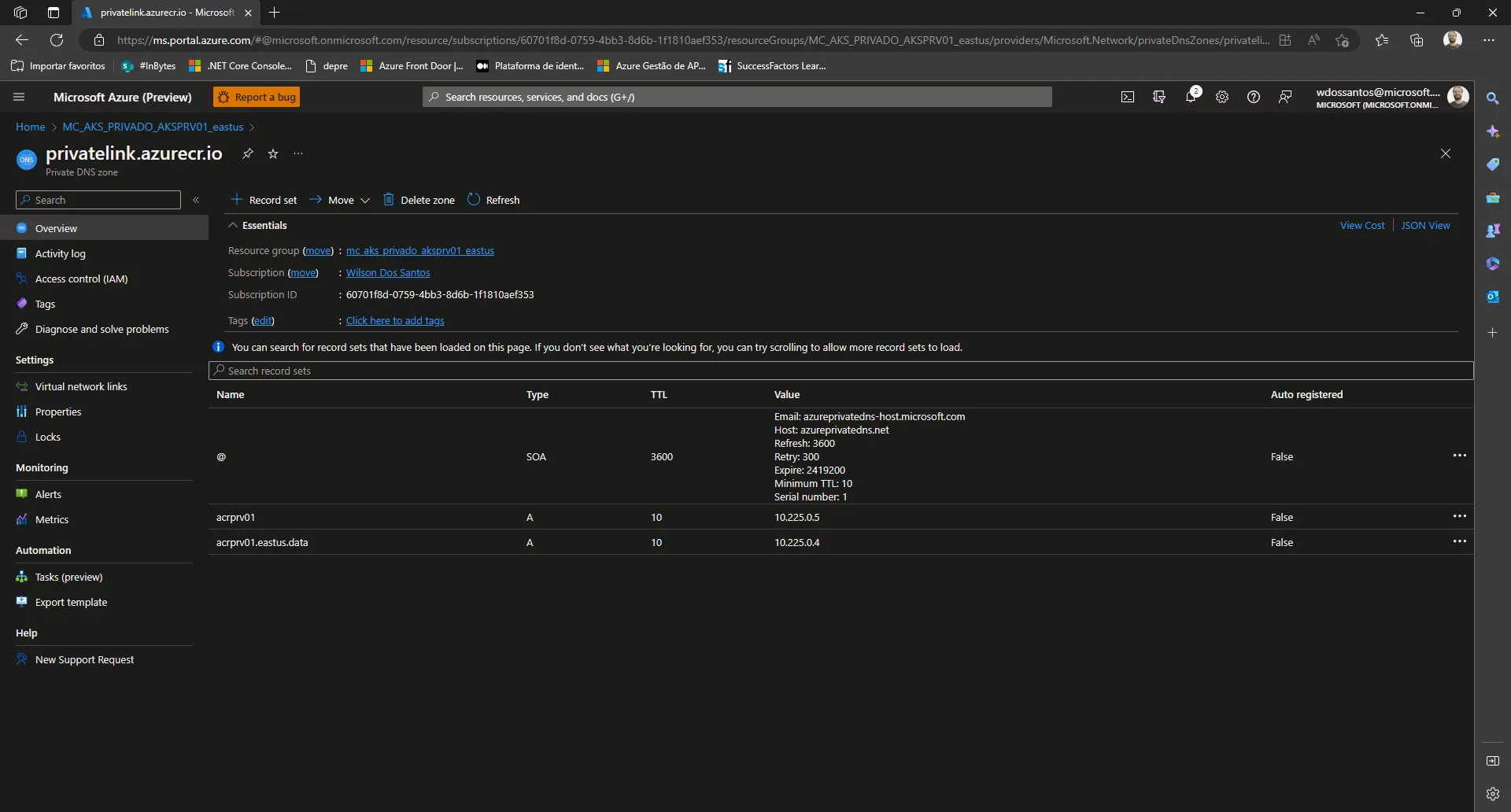Open a new browser tab
Image resolution: width=1511 pixels, height=812 pixels.
point(274,13)
